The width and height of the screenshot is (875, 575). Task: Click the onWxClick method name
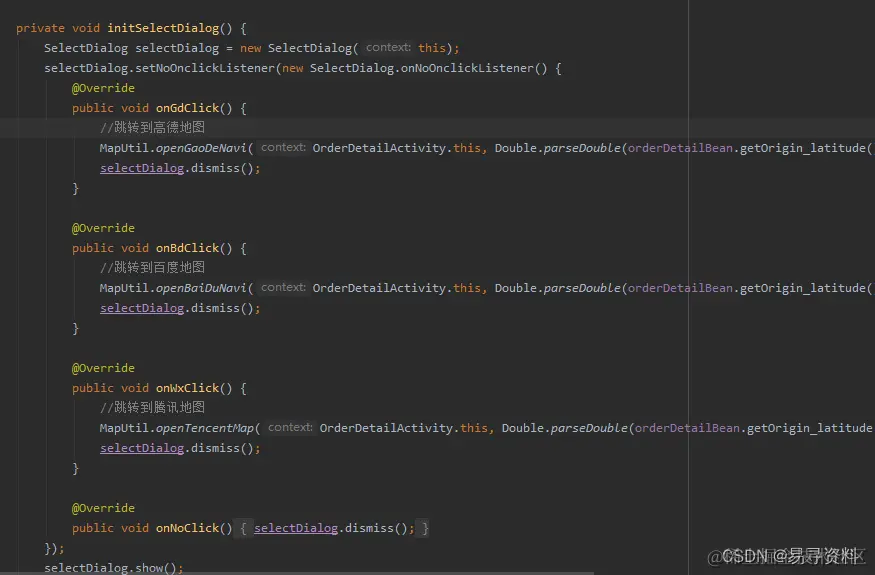pyautogui.click(x=188, y=388)
